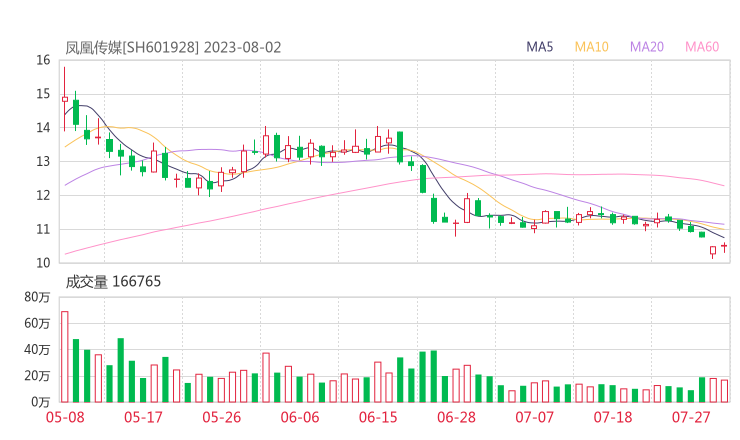Click the stock title 凤凰传媒[SH601928] 2023-08-02
Image resolution: width=740 pixels, height=440 pixels.
[173, 47]
